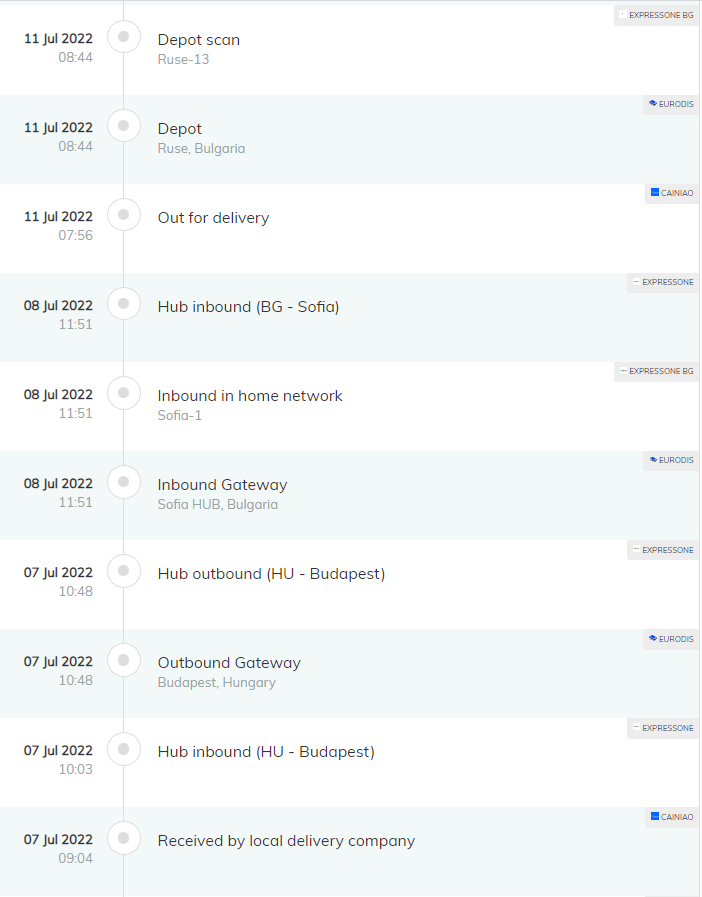This screenshot has height=897, width=702.
Task: Click the EXPRESSONE badge on Budapest hub outbound
Action: click(663, 550)
